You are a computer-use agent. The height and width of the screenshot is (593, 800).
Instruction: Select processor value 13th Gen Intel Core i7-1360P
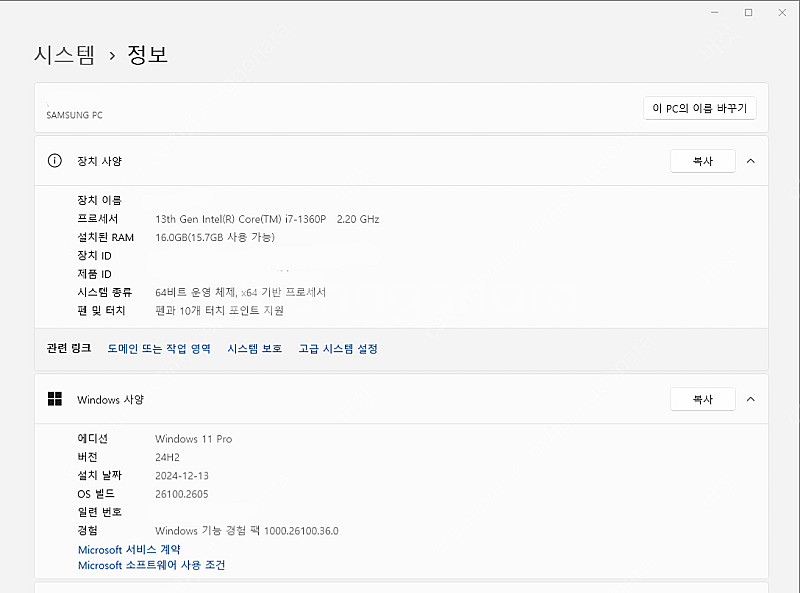[267, 219]
